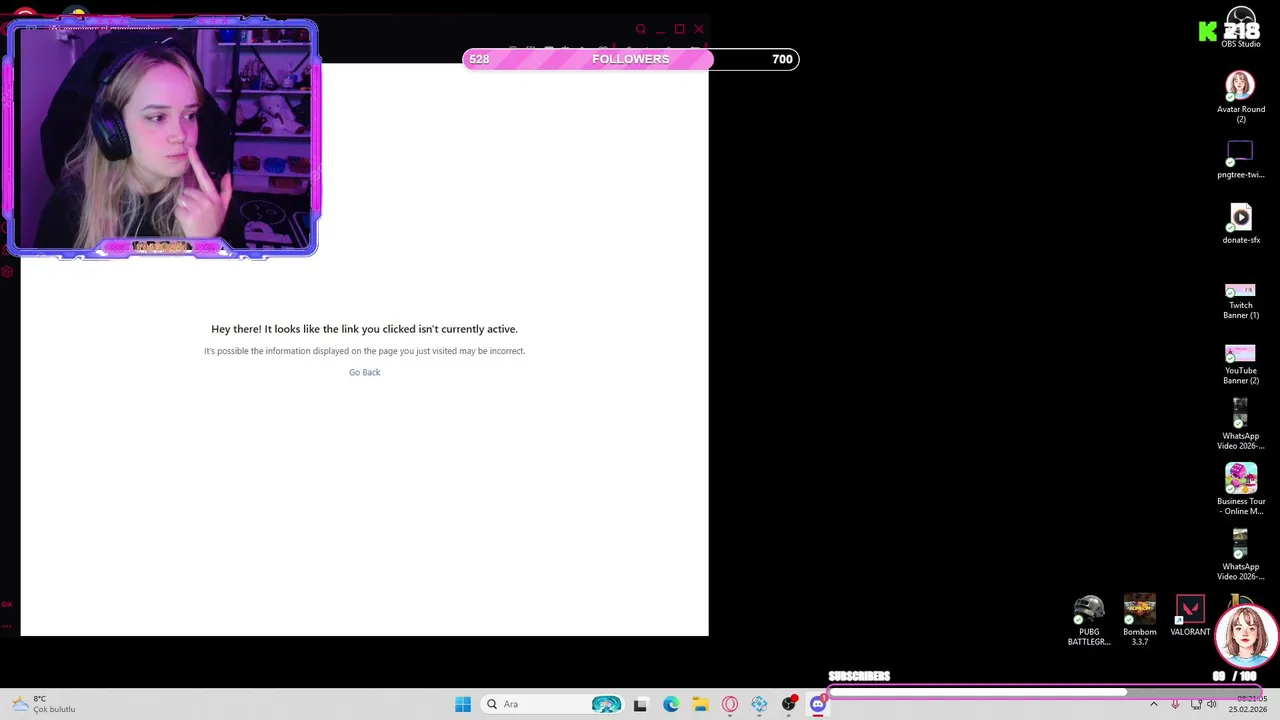Click the round avatar girl overlay
1280x720 pixels.
click(x=1246, y=634)
